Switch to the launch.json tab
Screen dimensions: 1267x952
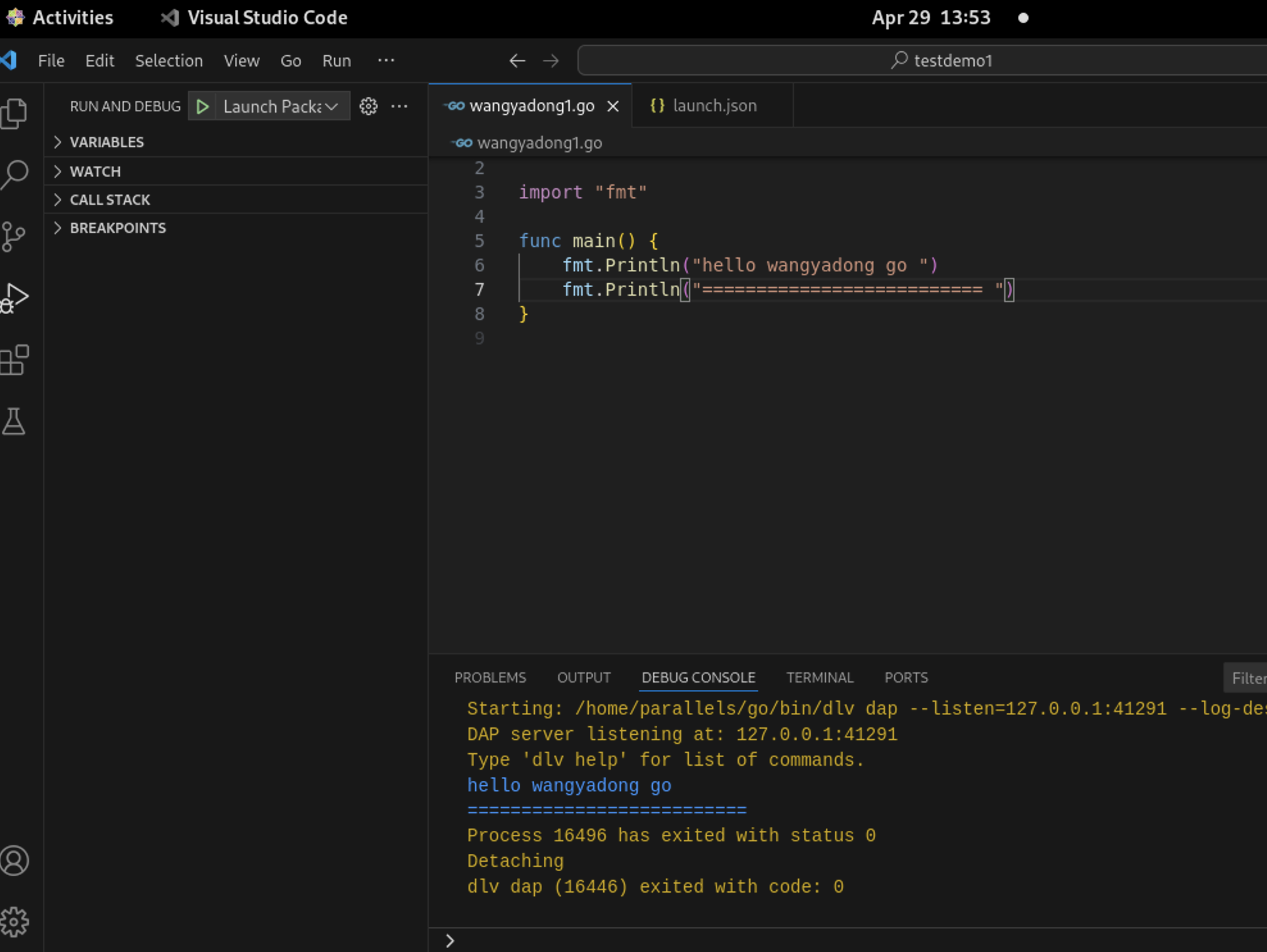[715, 105]
